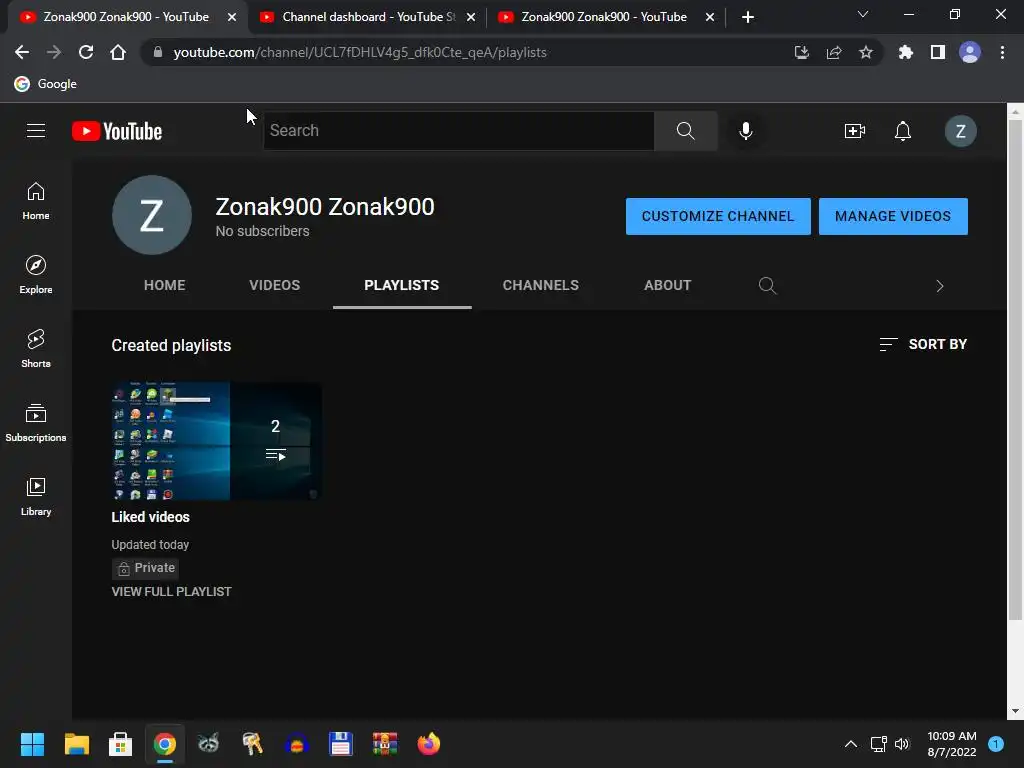Click the "Created playlists" heading

coord(171,345)
